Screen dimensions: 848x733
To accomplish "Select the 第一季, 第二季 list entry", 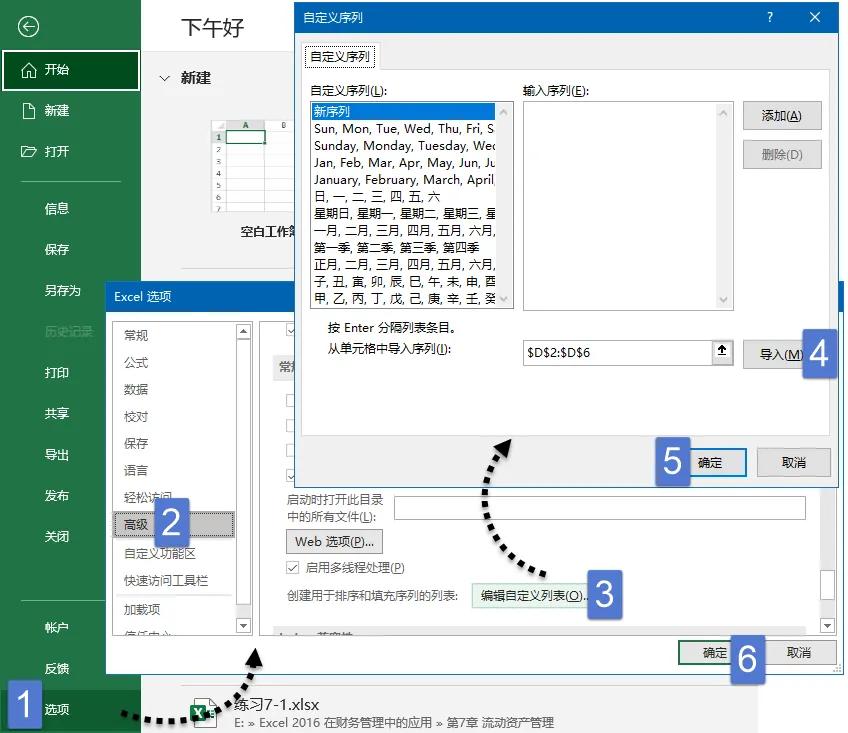I will (x=403, y=247).
